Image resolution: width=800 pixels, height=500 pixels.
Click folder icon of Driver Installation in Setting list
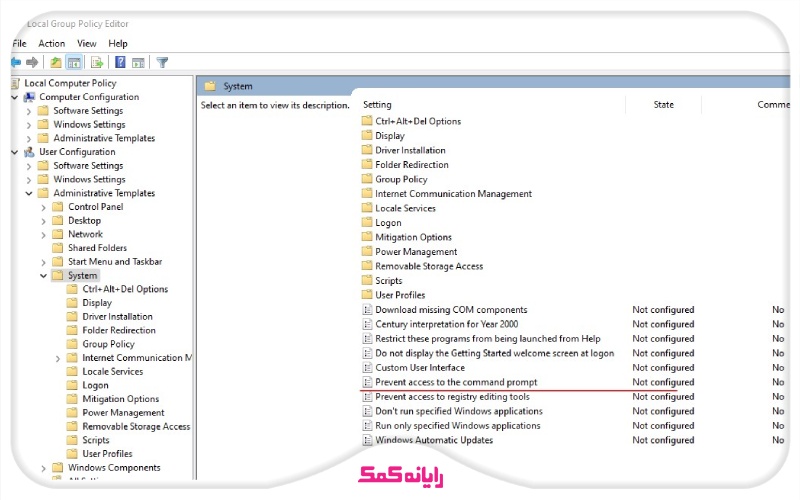click(x=367, y=150)
